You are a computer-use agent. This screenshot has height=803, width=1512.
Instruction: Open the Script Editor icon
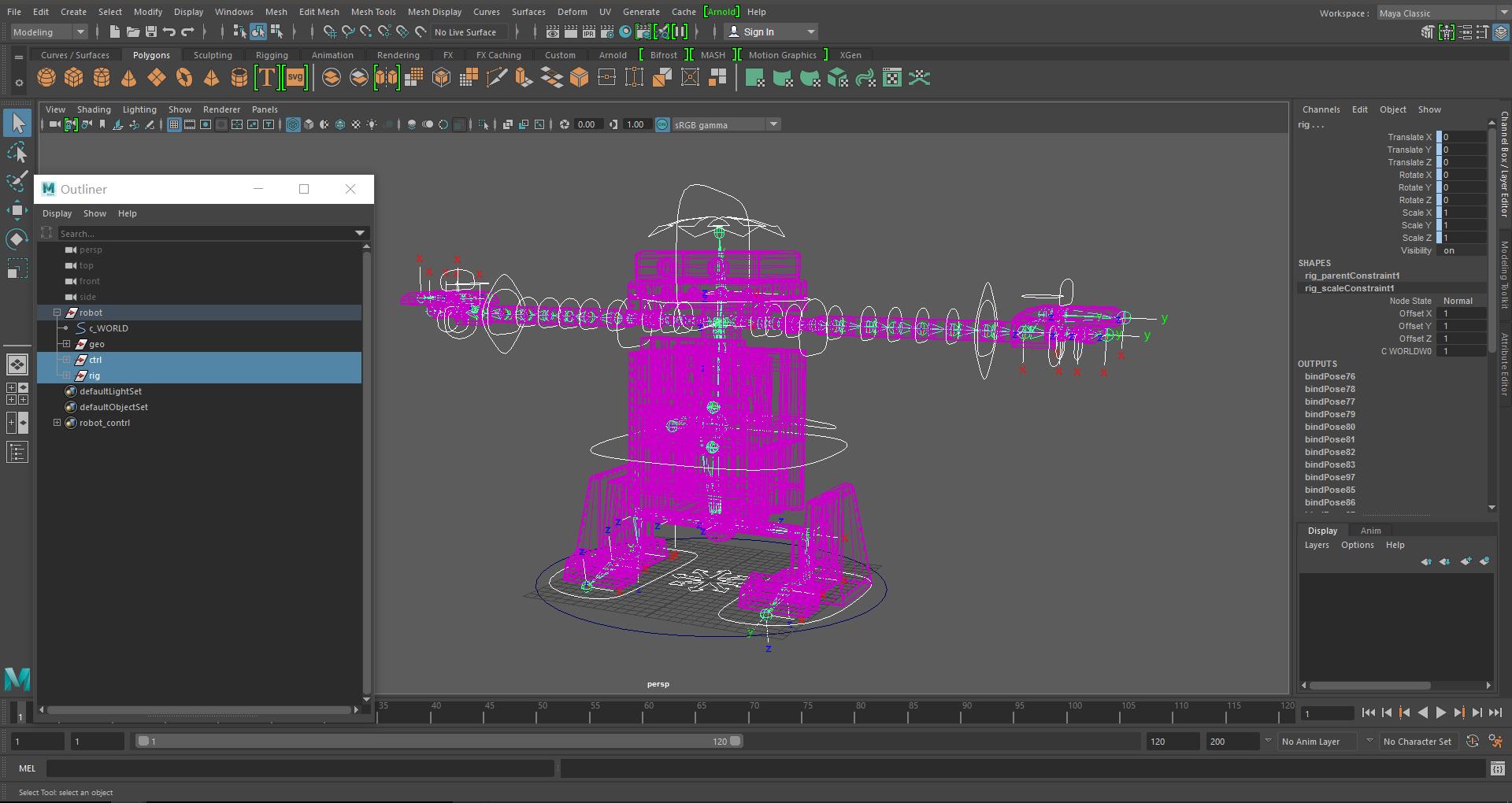[1497, 768]
